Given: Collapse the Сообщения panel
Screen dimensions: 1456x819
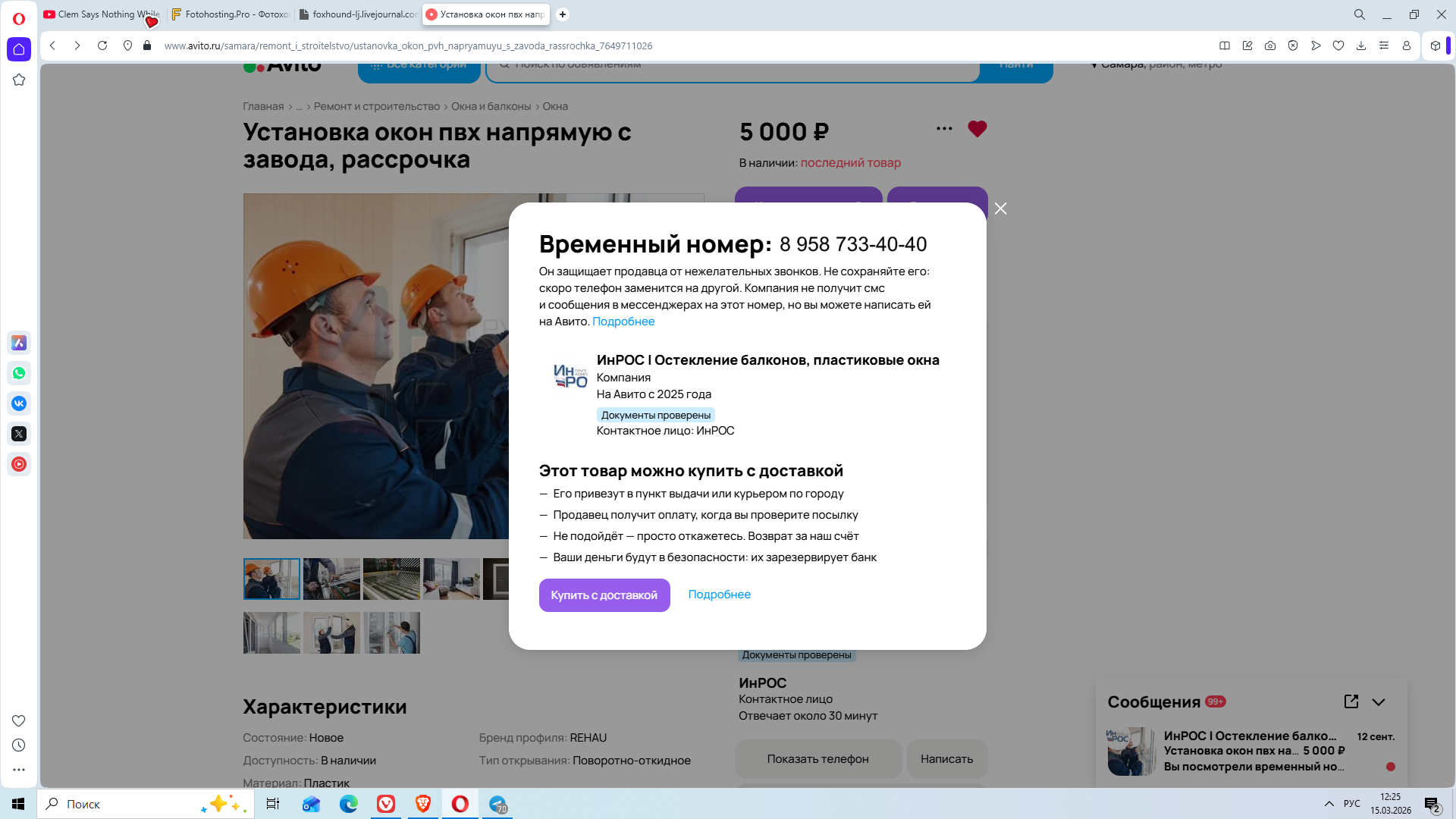Looking at the screenshot, I should (1379, 702).
